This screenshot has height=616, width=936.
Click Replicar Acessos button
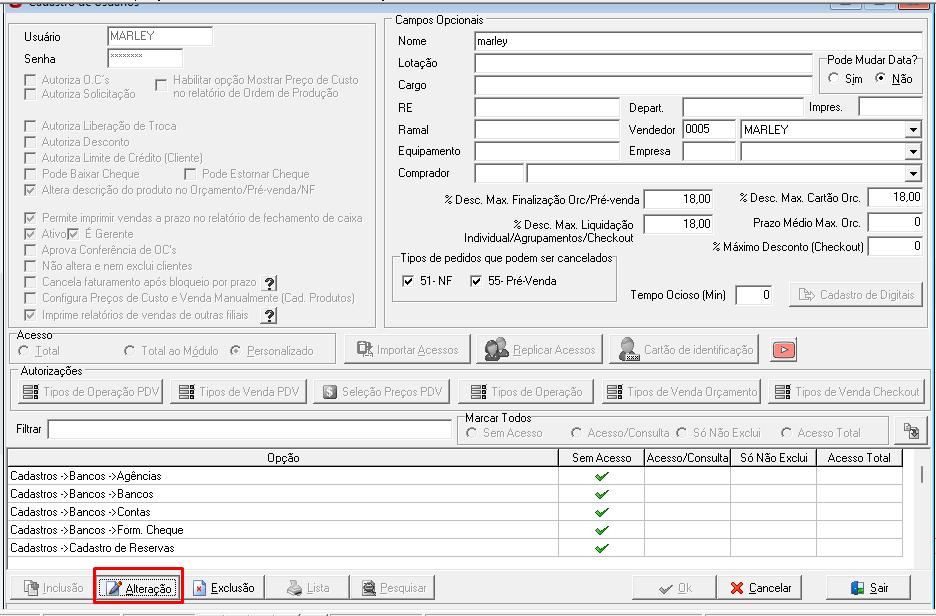[x=540, y=350]
